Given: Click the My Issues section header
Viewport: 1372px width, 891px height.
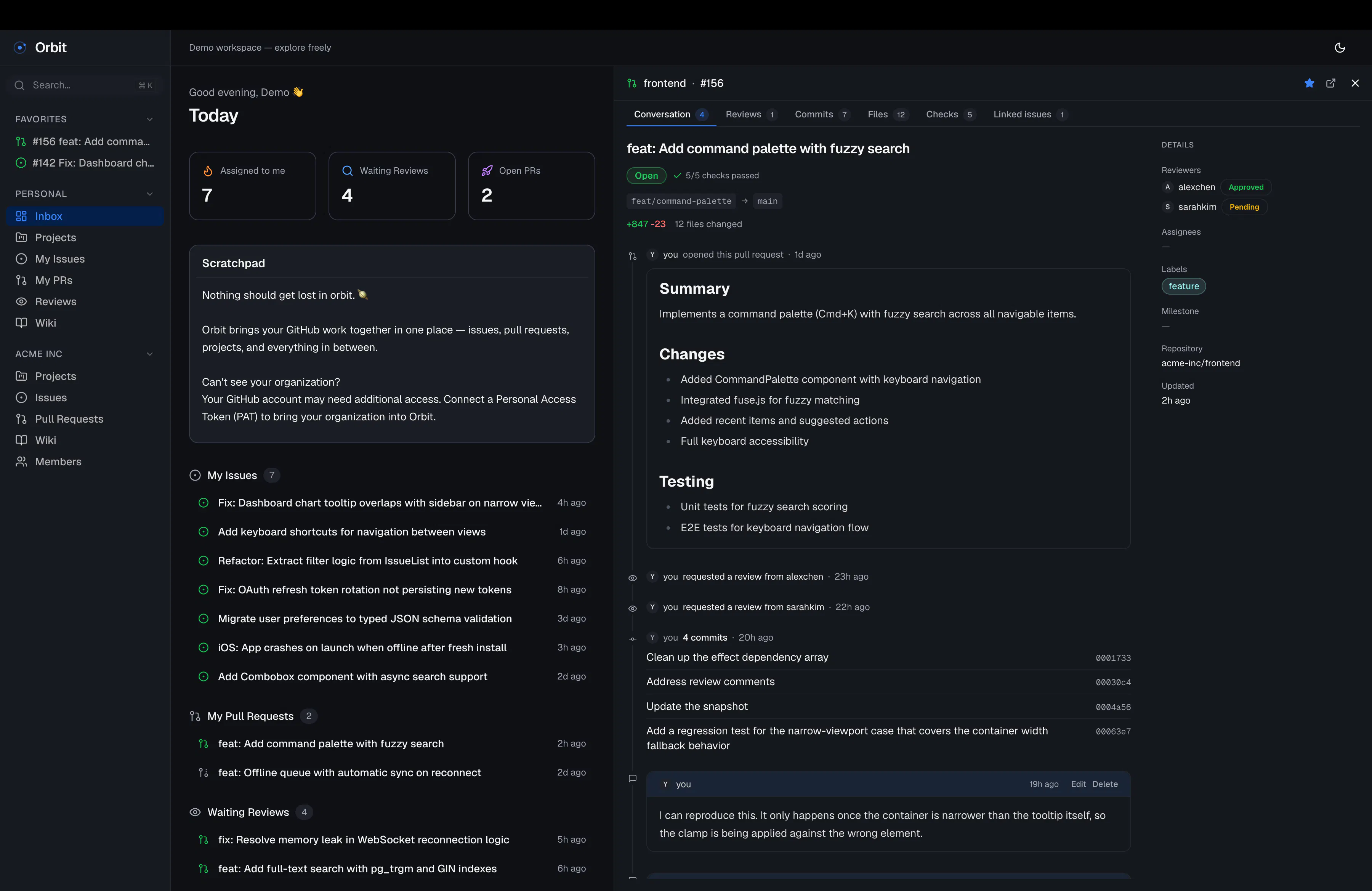Looking at the screenshot, I should 235,475.
